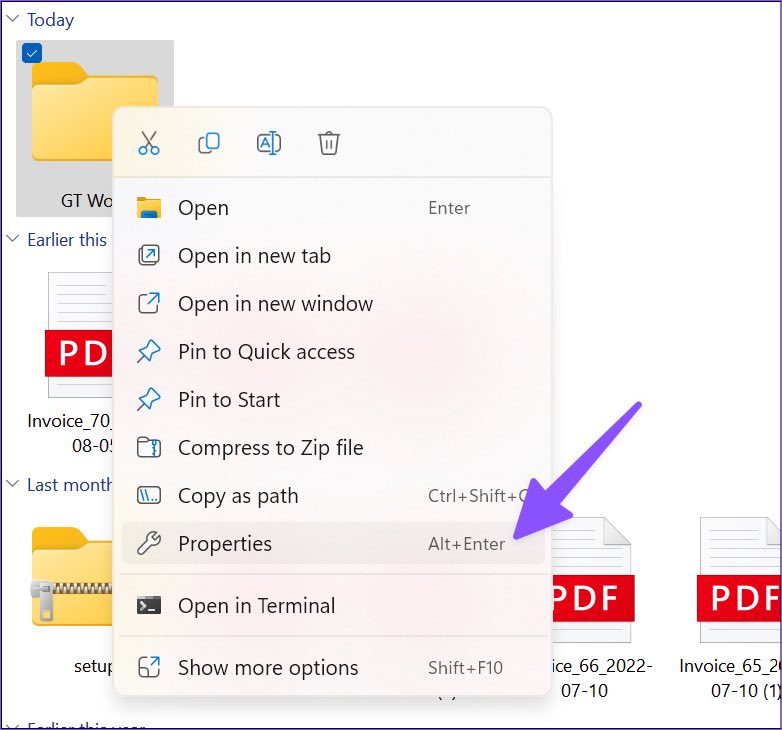The height and width of the screenshot is (730, 782).
Task: Select the Invoice_65 PDF file thumbnail
Action: pos(740,579)
